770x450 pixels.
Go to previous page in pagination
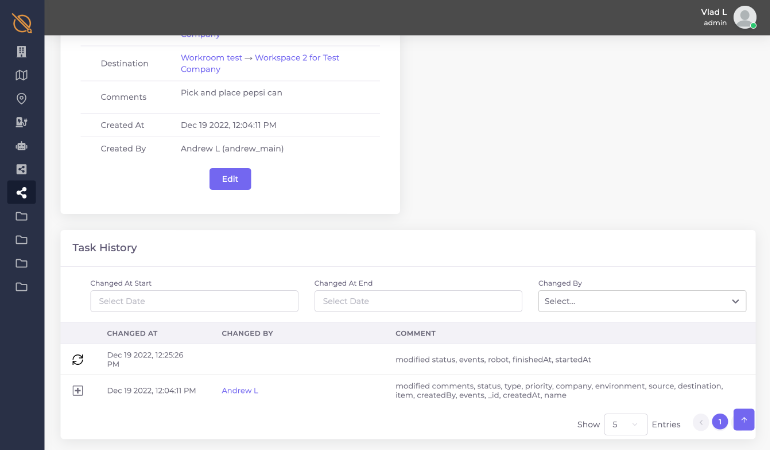pos(700,422)
